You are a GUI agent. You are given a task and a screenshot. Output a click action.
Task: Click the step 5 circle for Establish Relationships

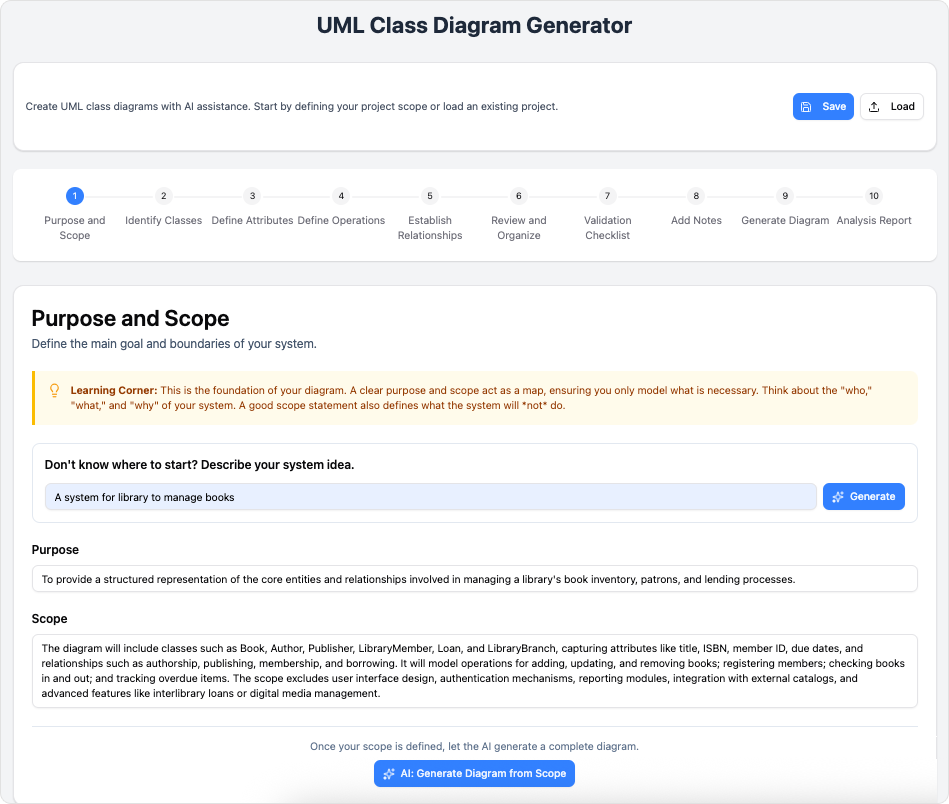click(x=429, y=196)
